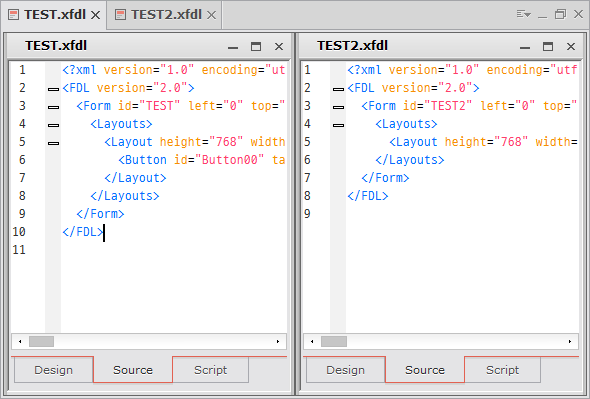Restore down the main editor area icon
Viewport: 590px width, 399px height.
pyautogui.click(x=560, y=15)
